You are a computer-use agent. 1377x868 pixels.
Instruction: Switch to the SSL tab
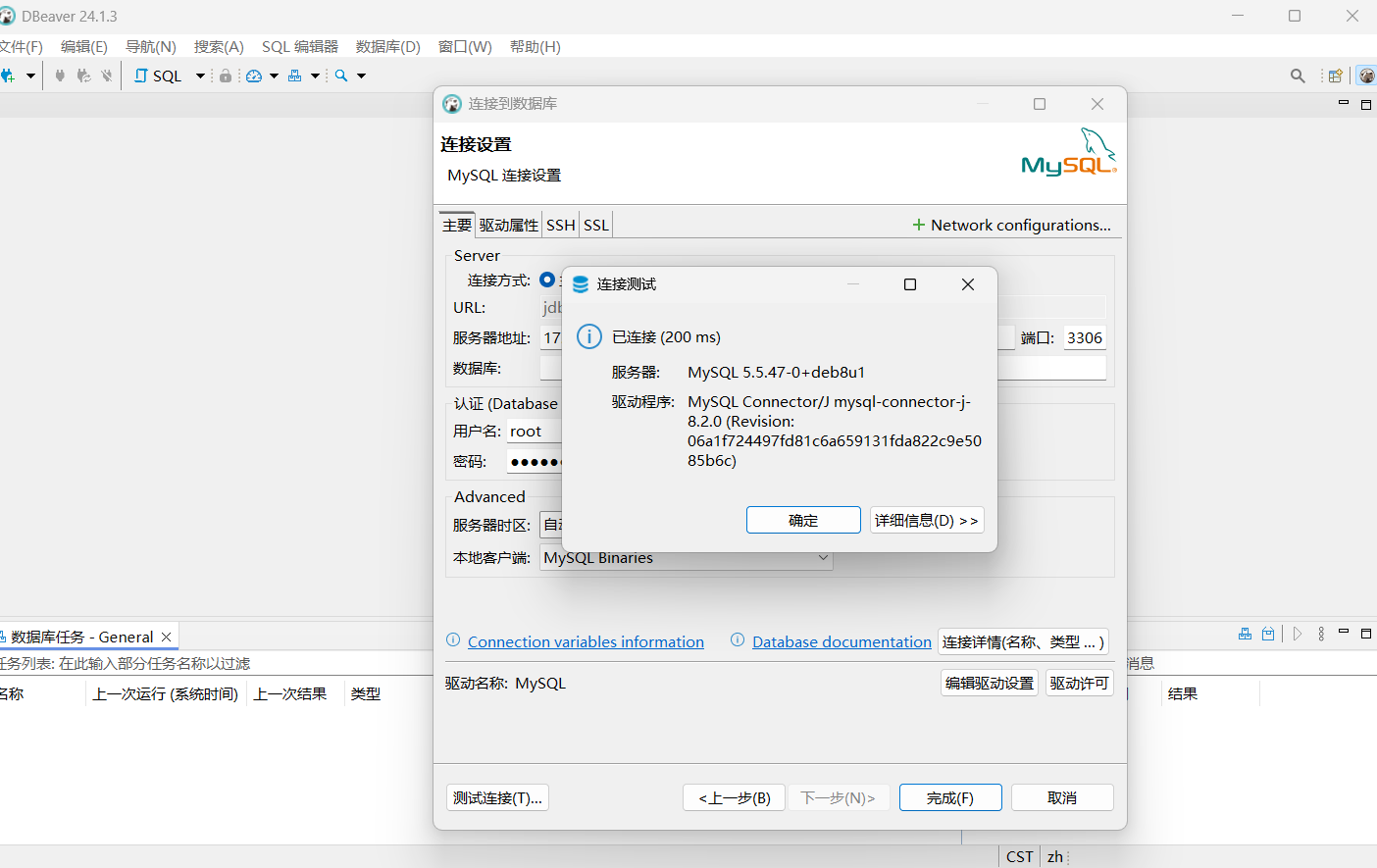[596, 225]
